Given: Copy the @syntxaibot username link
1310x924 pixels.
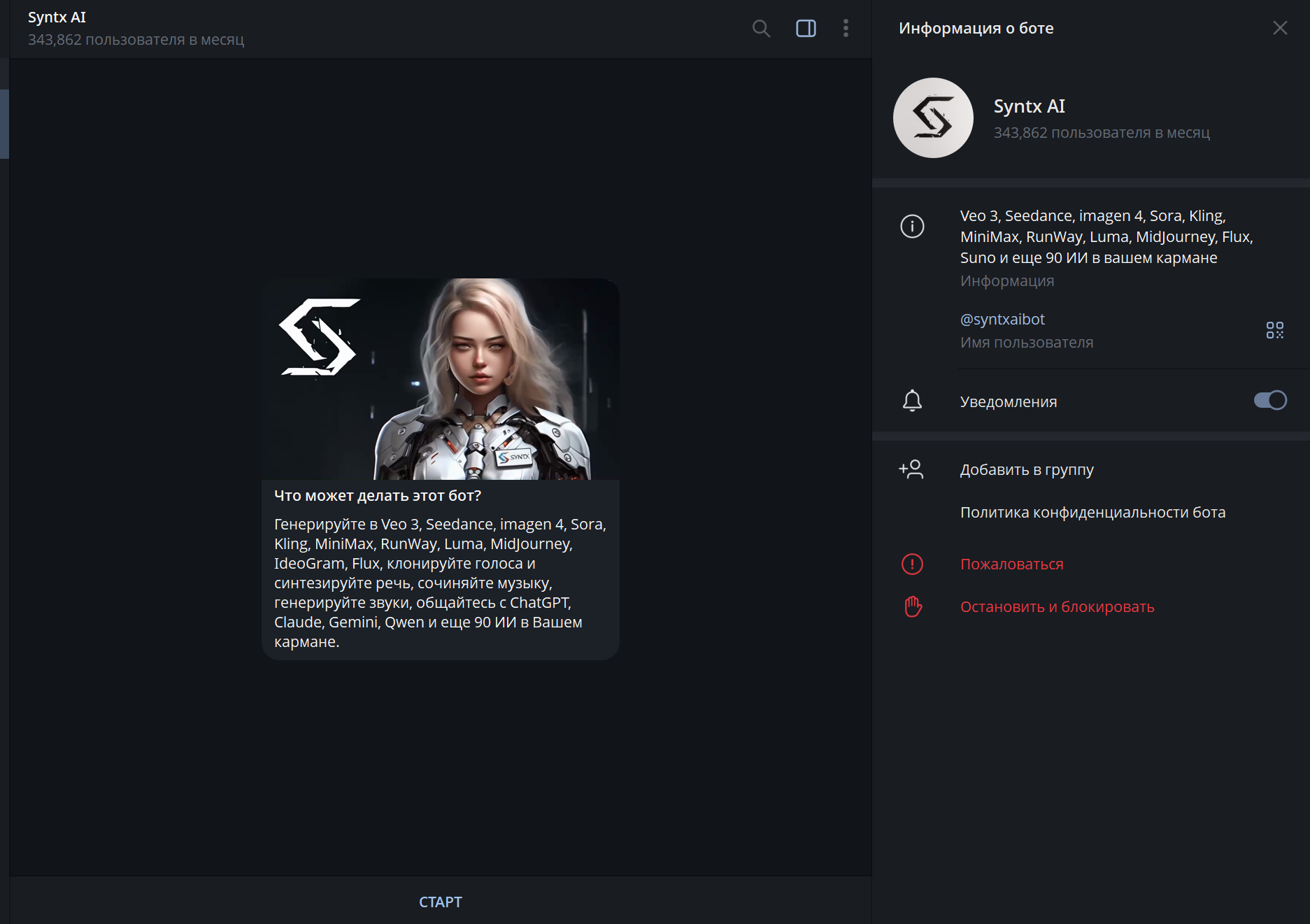Looking at the screenshot, I should click(1002, 320).
